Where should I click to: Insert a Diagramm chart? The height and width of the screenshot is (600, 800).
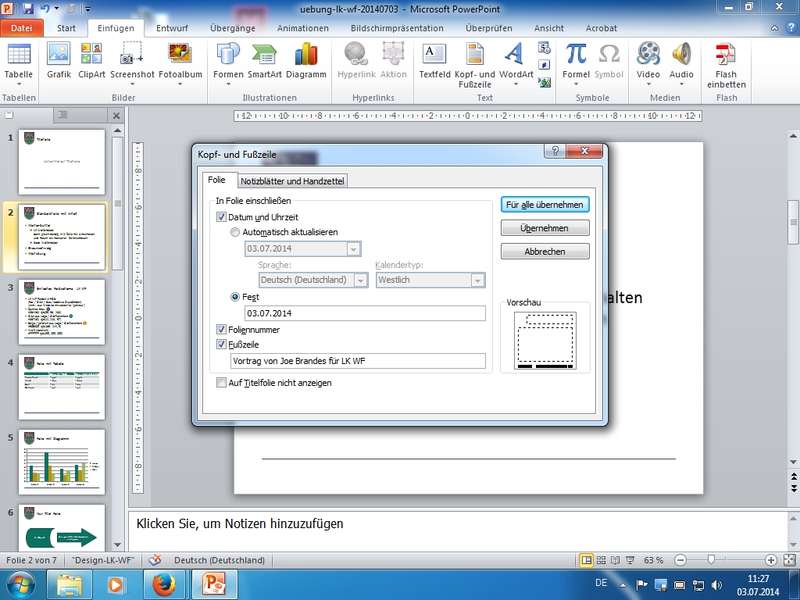click(306, 60)
